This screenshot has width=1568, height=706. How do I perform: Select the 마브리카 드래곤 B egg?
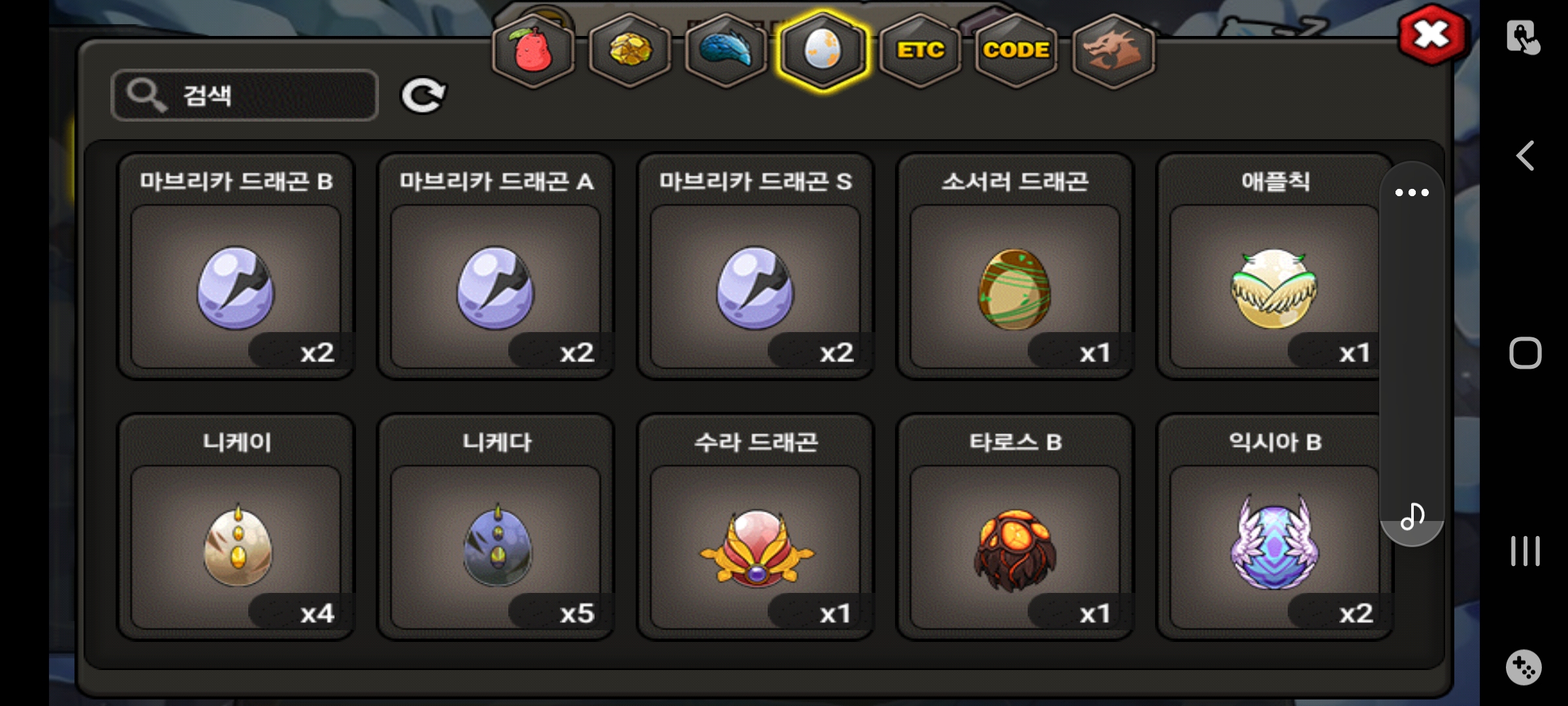pyautogui.click(x=236, y=266)
